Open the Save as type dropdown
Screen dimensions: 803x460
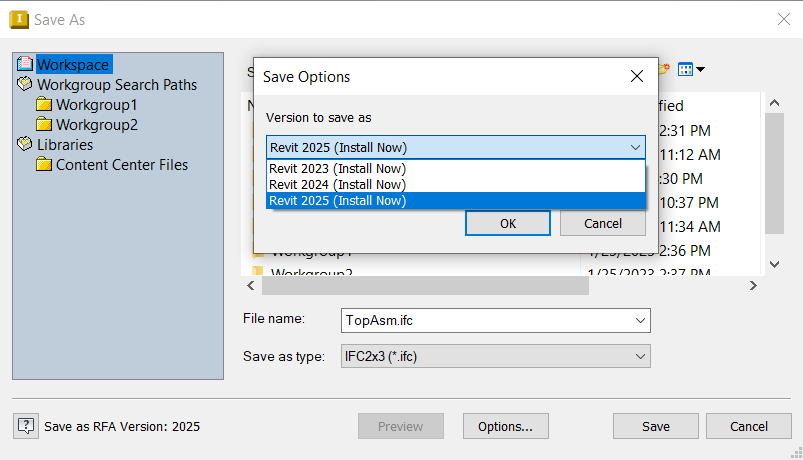tap(640, 356)
